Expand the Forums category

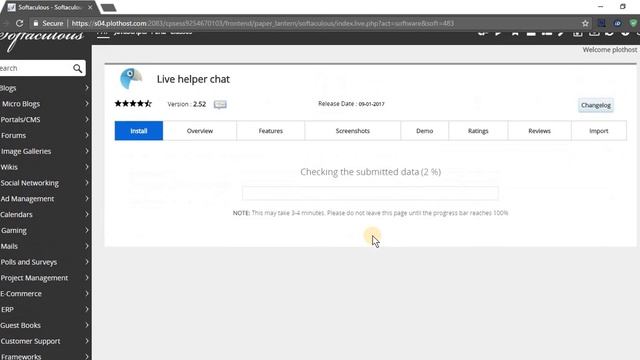tap(87, 135)
